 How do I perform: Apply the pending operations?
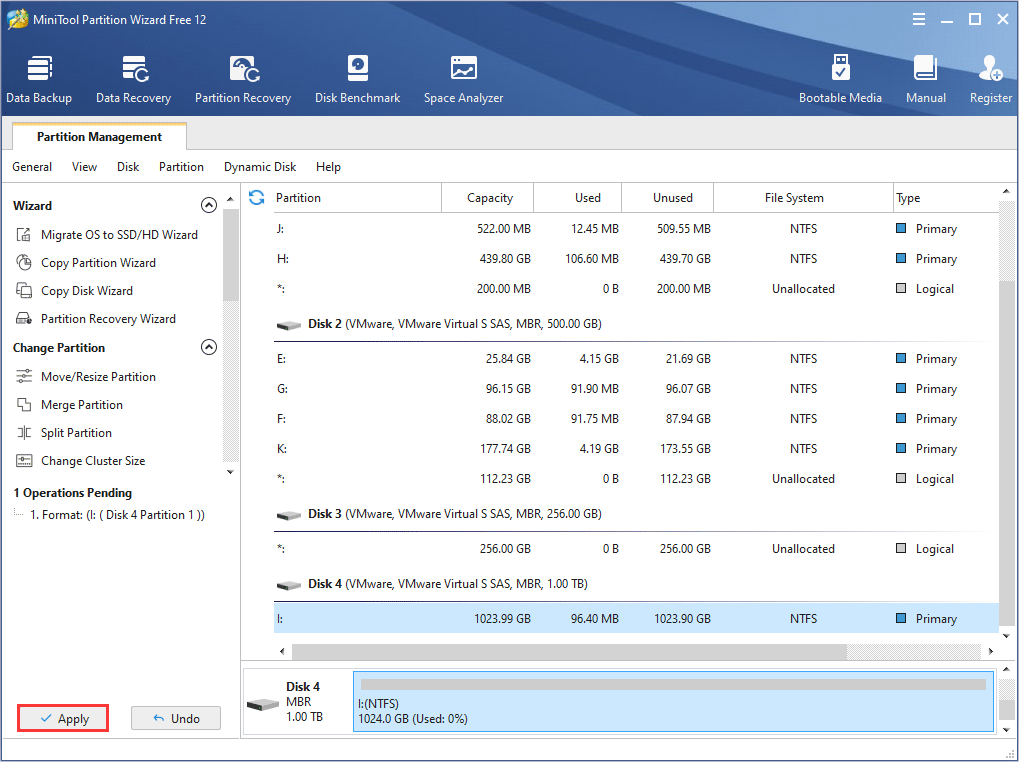tap(63, 718)
